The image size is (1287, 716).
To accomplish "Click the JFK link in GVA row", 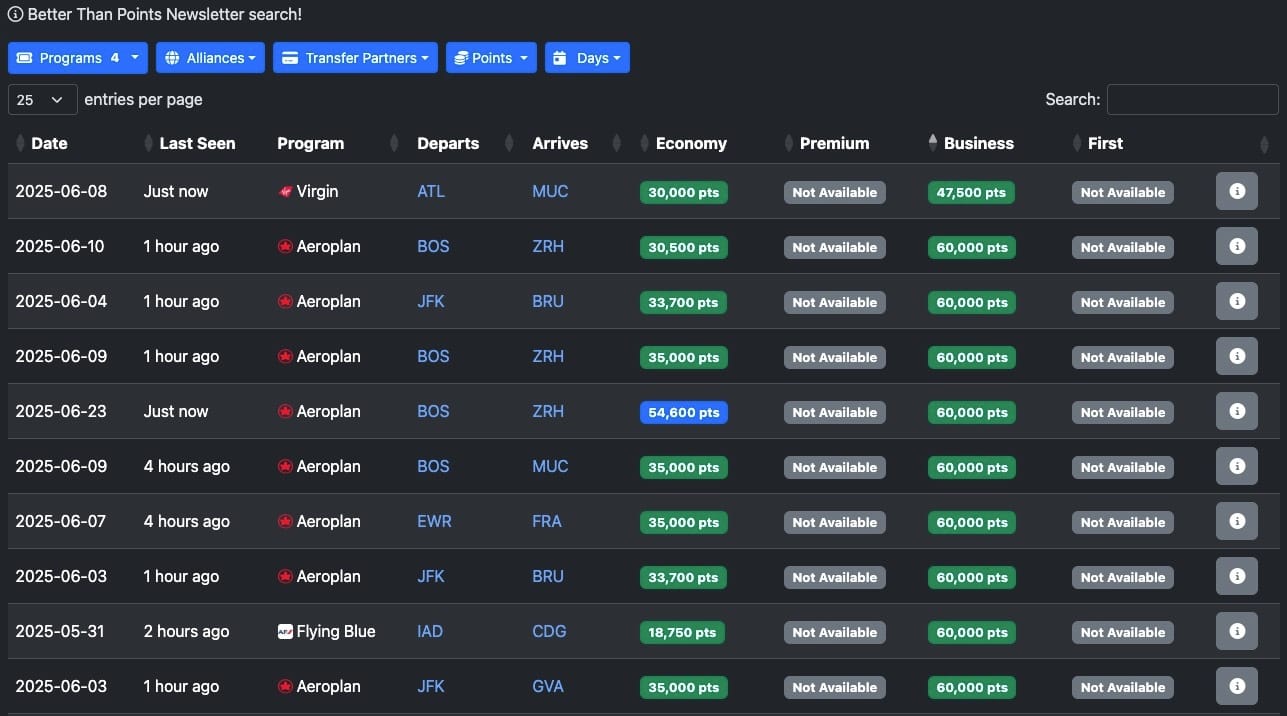I will (431, 686).
